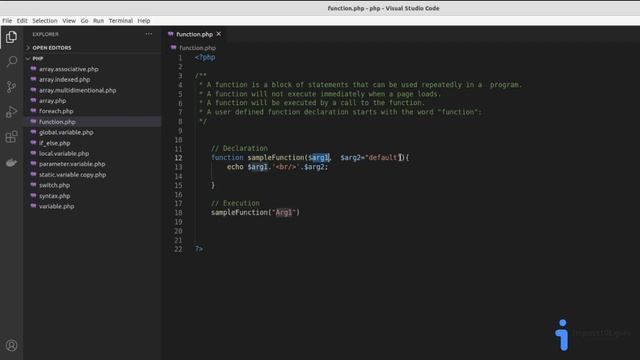Select the function.php editor tab
This screenshot has width=640, height=360.
pyautogui.click(x=194, y=34)
